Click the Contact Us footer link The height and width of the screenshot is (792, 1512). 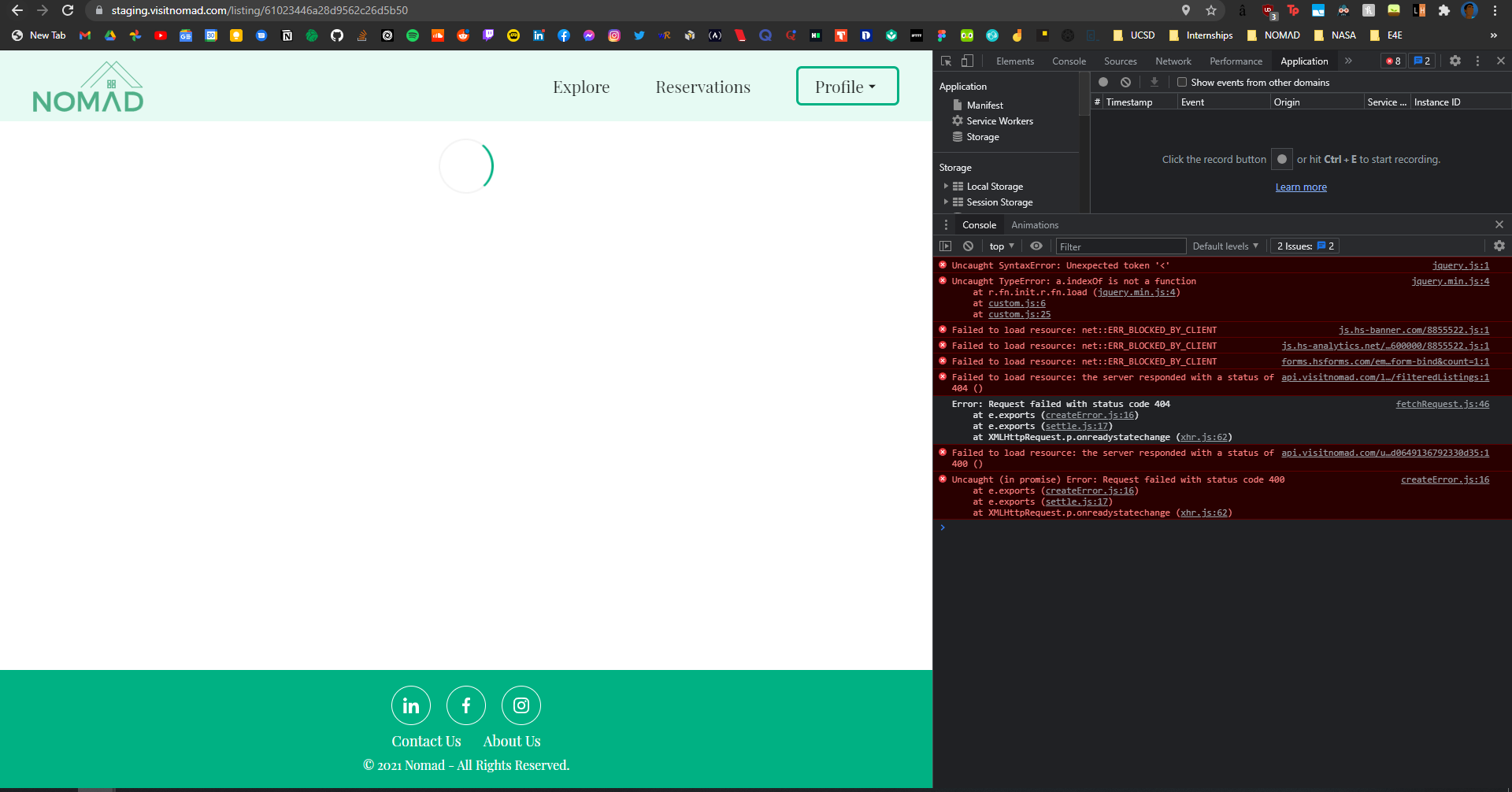click(x=426, y=741)
